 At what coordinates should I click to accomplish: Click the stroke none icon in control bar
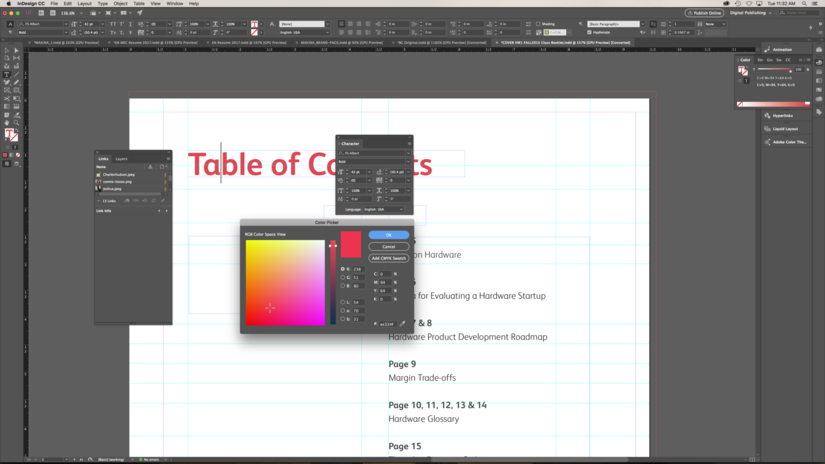pyautogui.click(x=255, y=32)
